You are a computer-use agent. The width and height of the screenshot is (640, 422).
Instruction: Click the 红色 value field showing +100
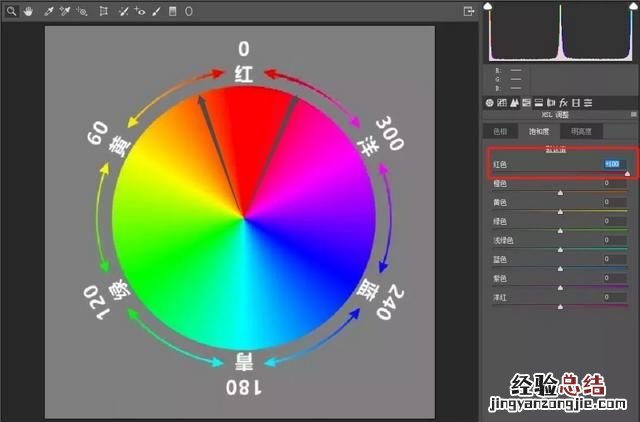[612, 164]
